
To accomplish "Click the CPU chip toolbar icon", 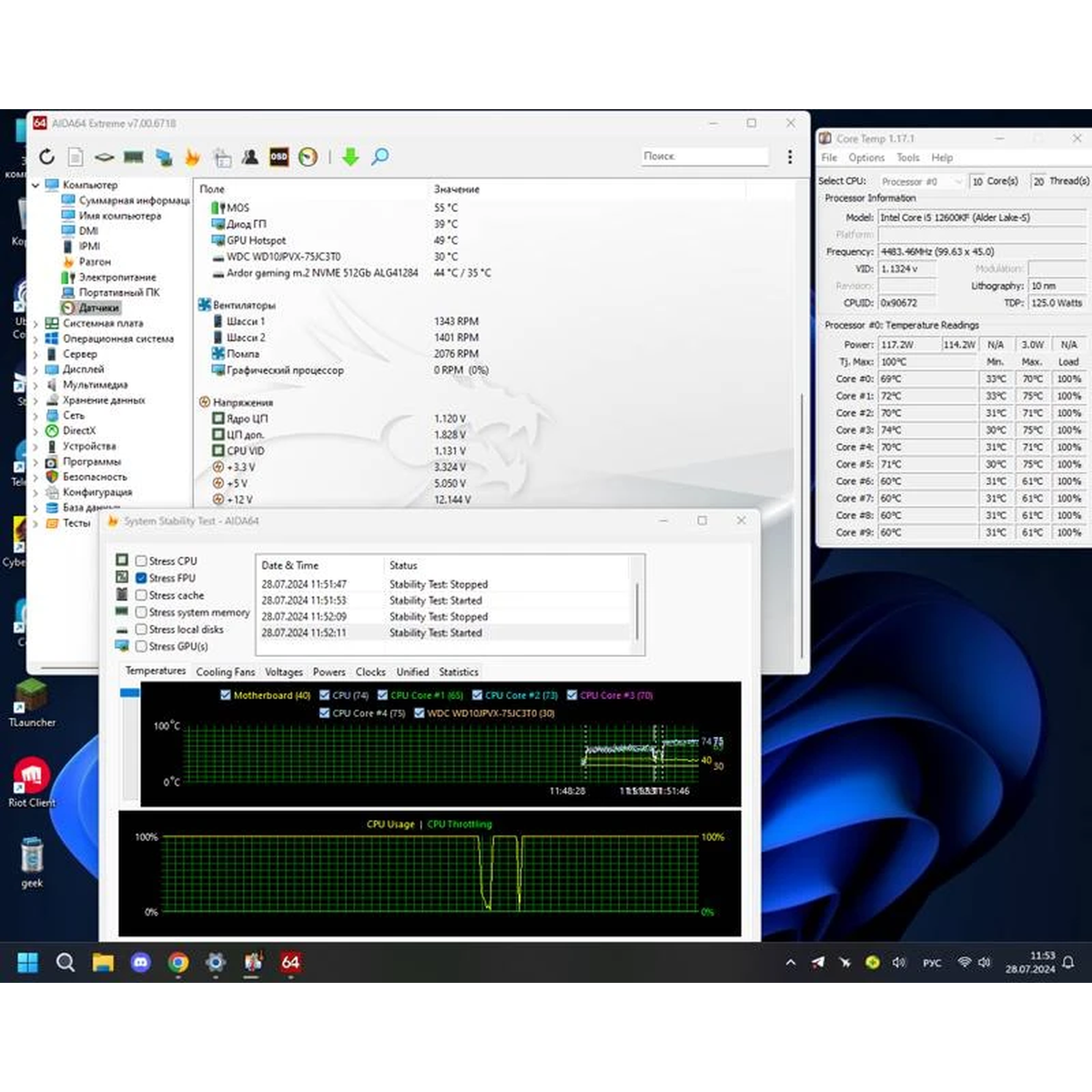I will [x=104, y=157].
